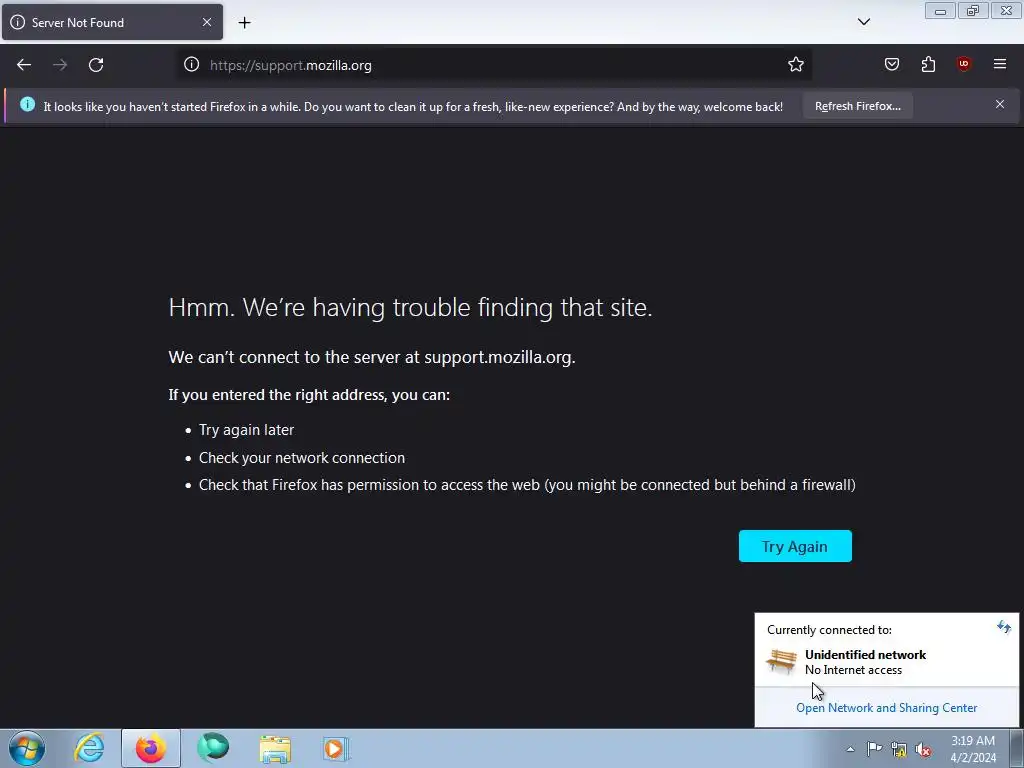Open Network and Sharing Center

(x=886, y=708)
